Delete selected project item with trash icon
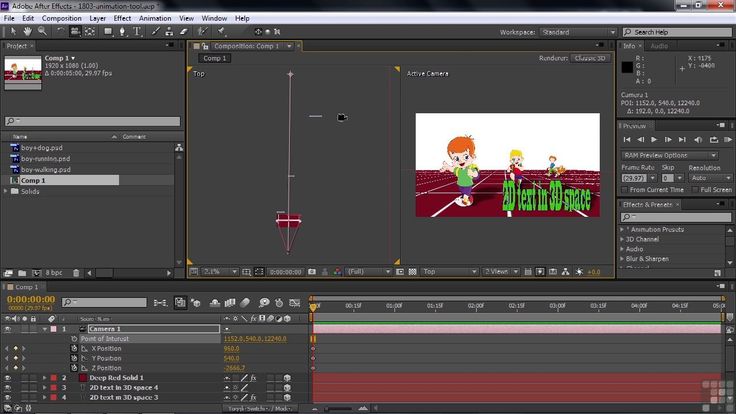 [x=76, y=273]
